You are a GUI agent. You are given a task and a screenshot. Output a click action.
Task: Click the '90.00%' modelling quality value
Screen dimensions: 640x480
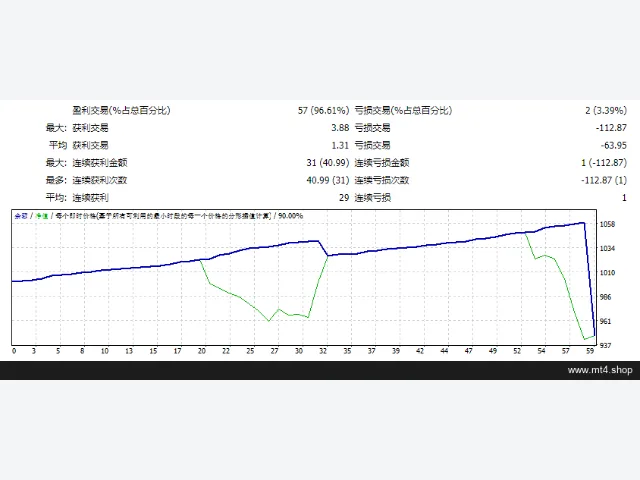(291, 216)
